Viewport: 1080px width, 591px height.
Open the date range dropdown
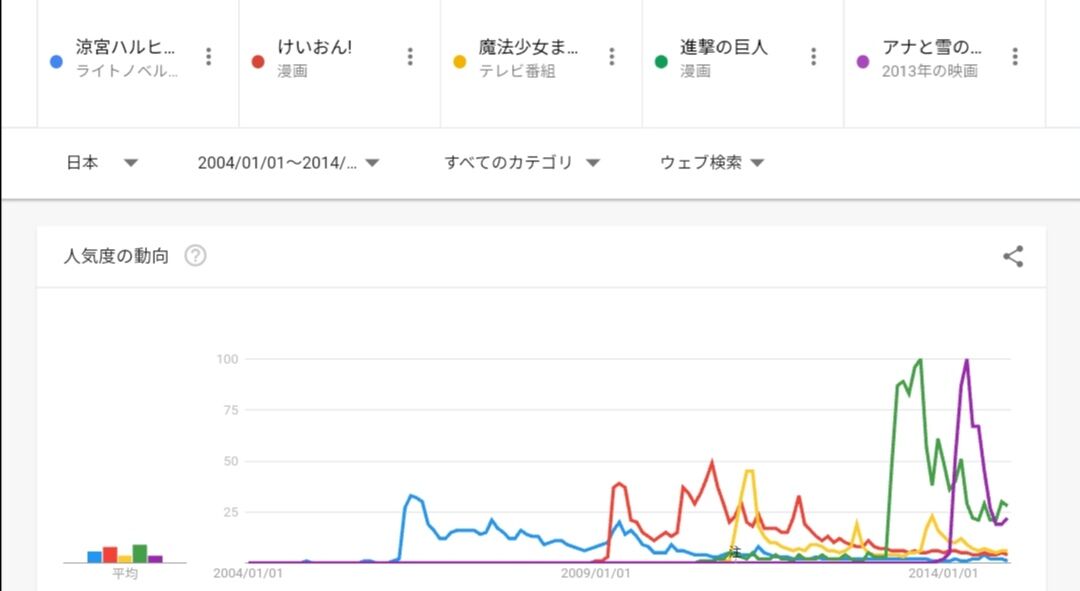pyautogui.click(x=288, y=163)
